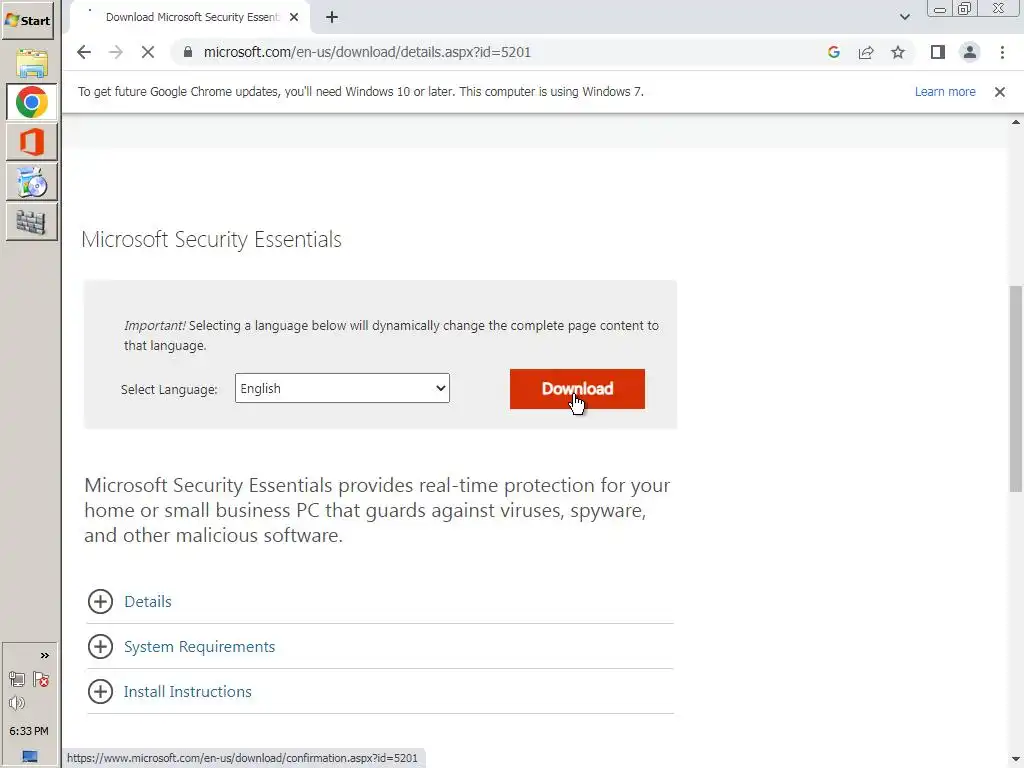Open a new tab with plus button

[332, 17]
